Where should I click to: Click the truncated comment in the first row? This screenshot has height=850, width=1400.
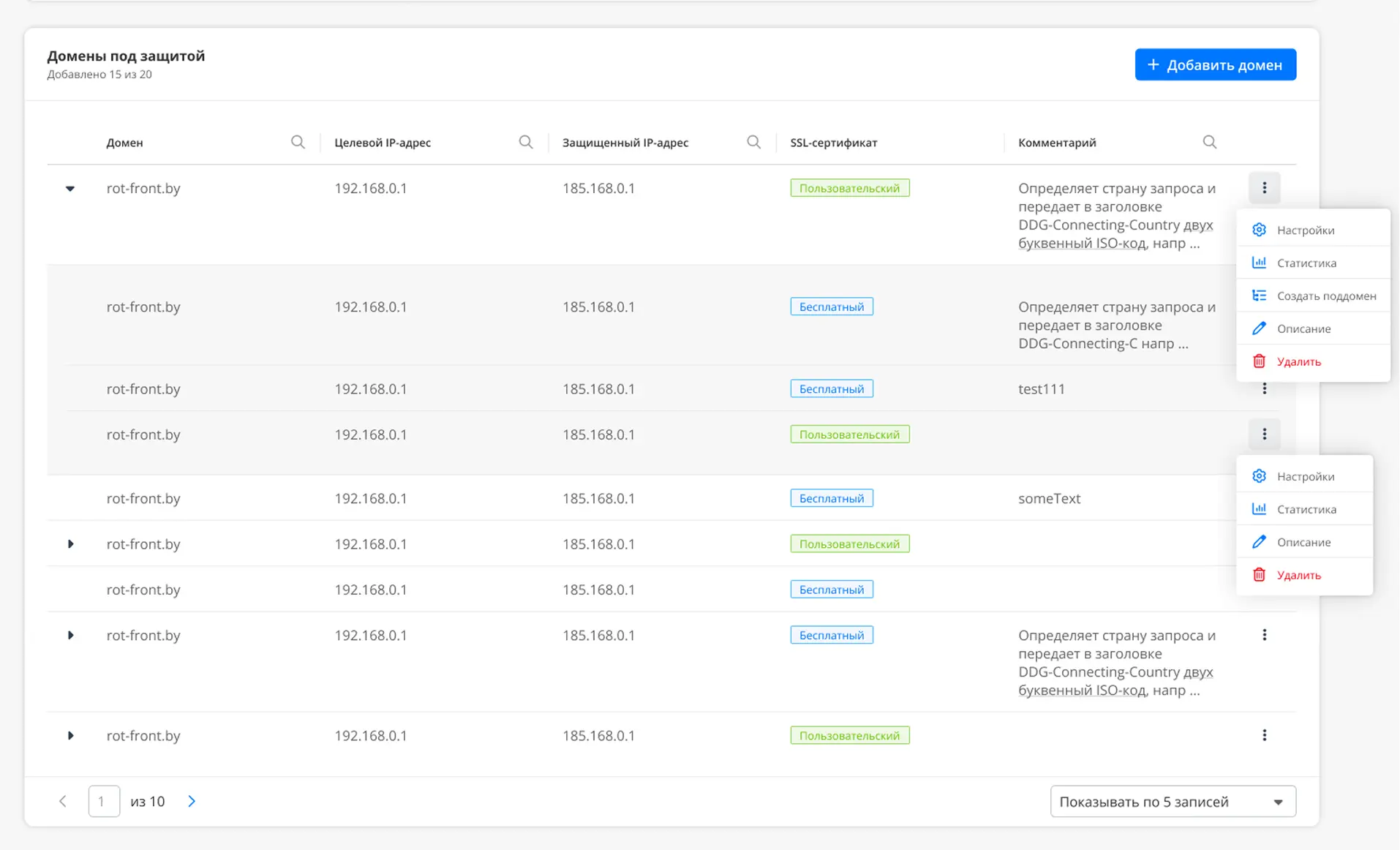(x=1117, y=216)
